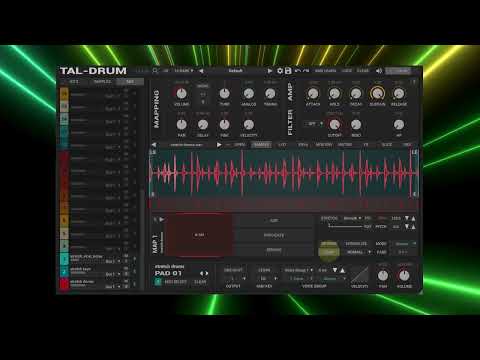Open the preset search magnifier icon
The height and width of the screenshot is (360, 480).
(x=155, y=71)
